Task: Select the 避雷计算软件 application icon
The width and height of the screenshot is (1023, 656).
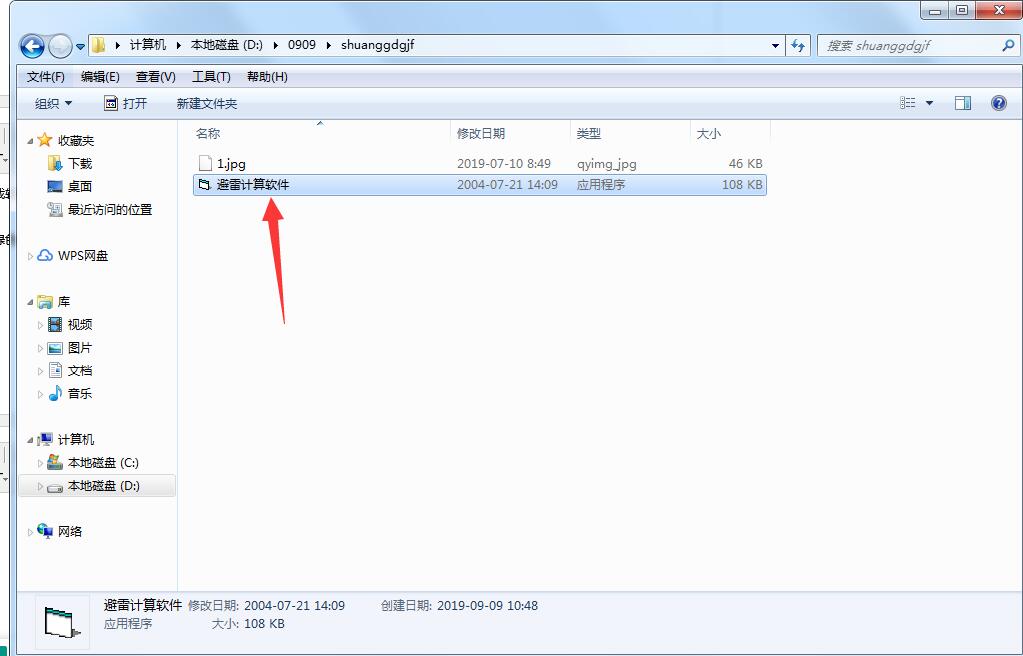Action: click(x=205, y=185)
